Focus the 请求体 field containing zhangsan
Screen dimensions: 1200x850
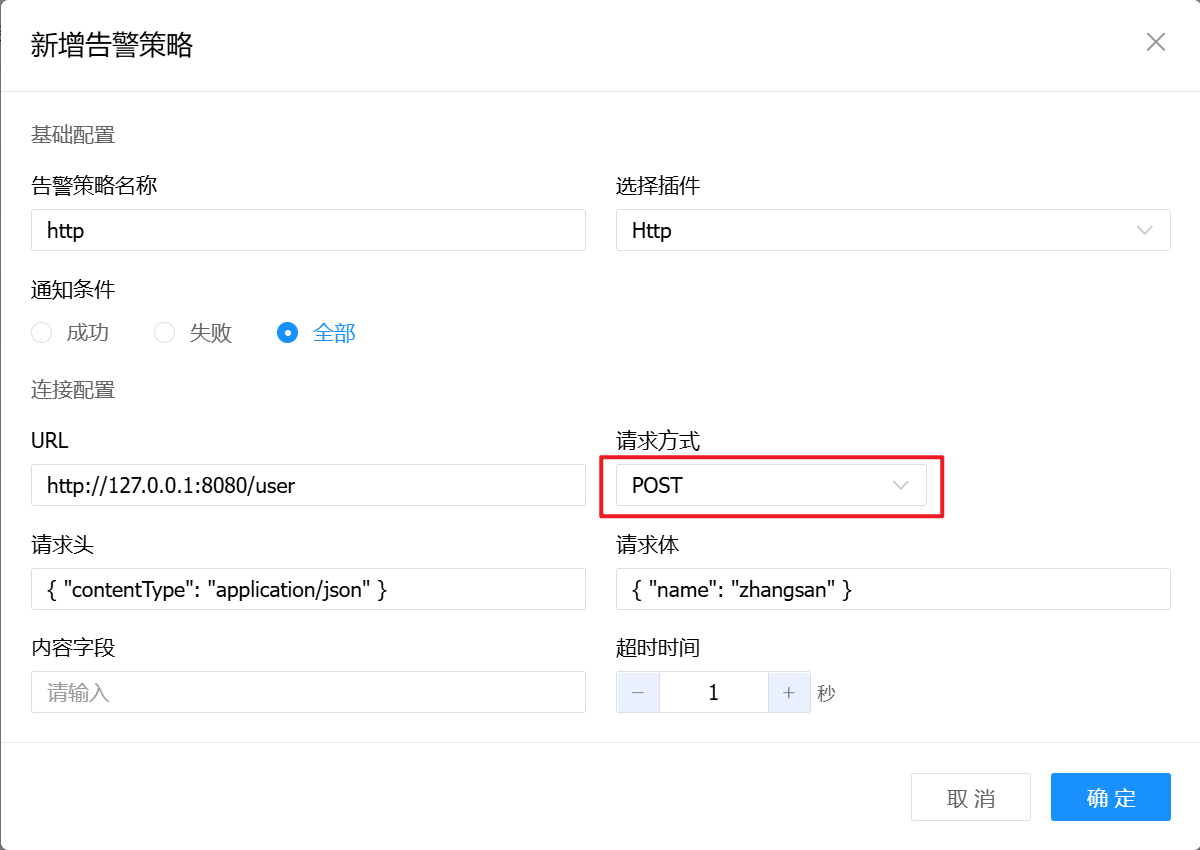(x=892, y=590)
